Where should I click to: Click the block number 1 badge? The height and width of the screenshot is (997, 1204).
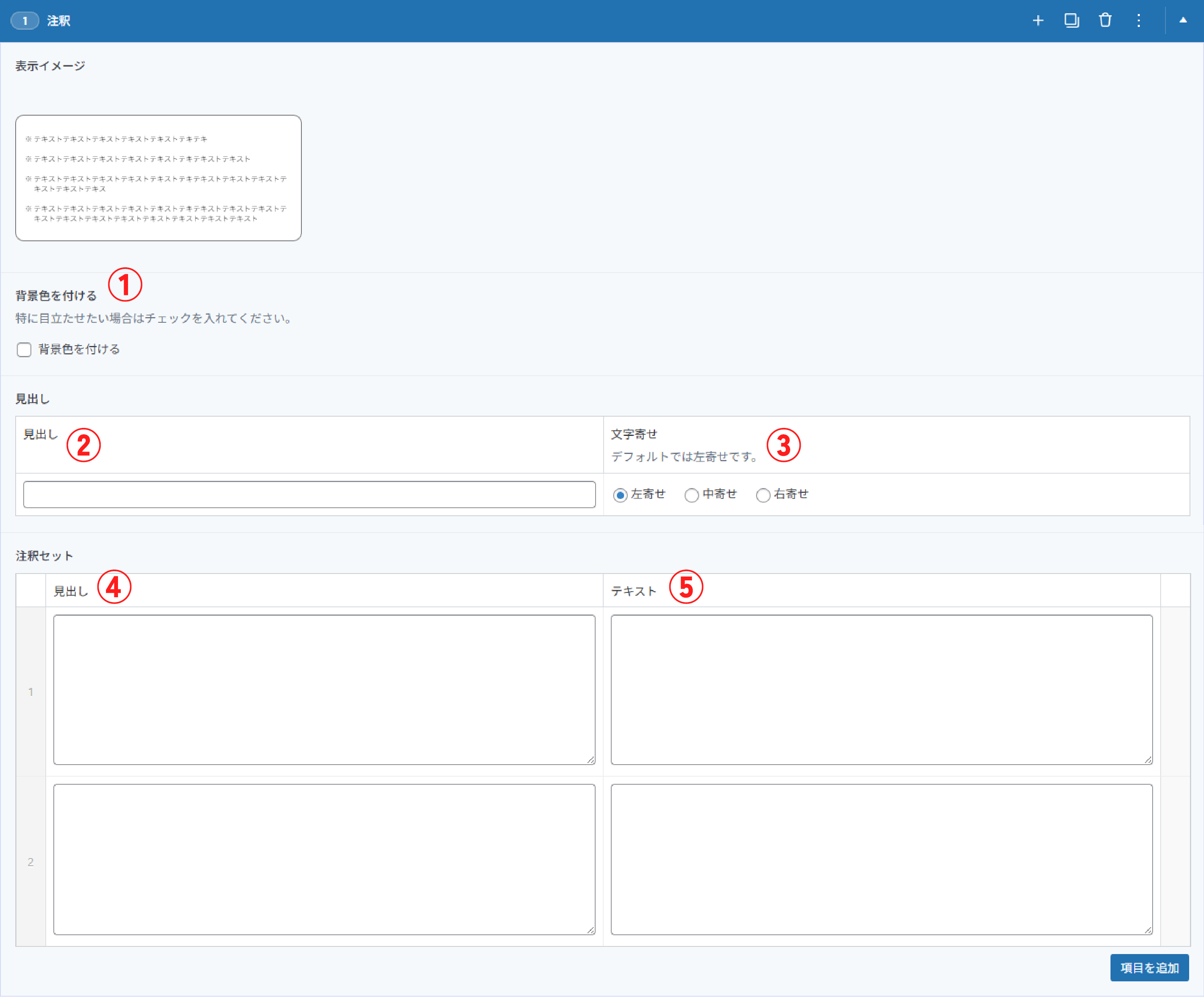(x=24, y=20)
